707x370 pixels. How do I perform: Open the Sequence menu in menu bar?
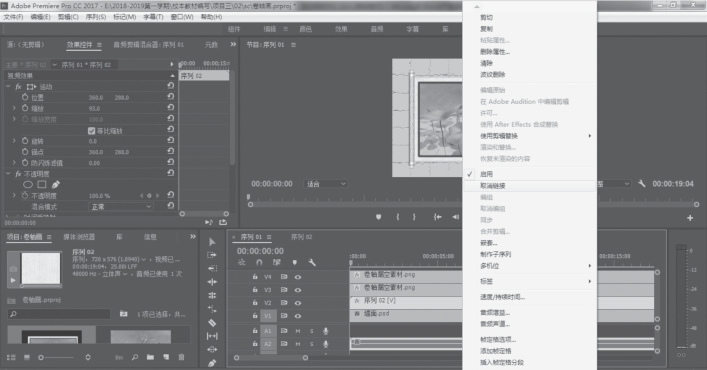[x=96, y=17]
